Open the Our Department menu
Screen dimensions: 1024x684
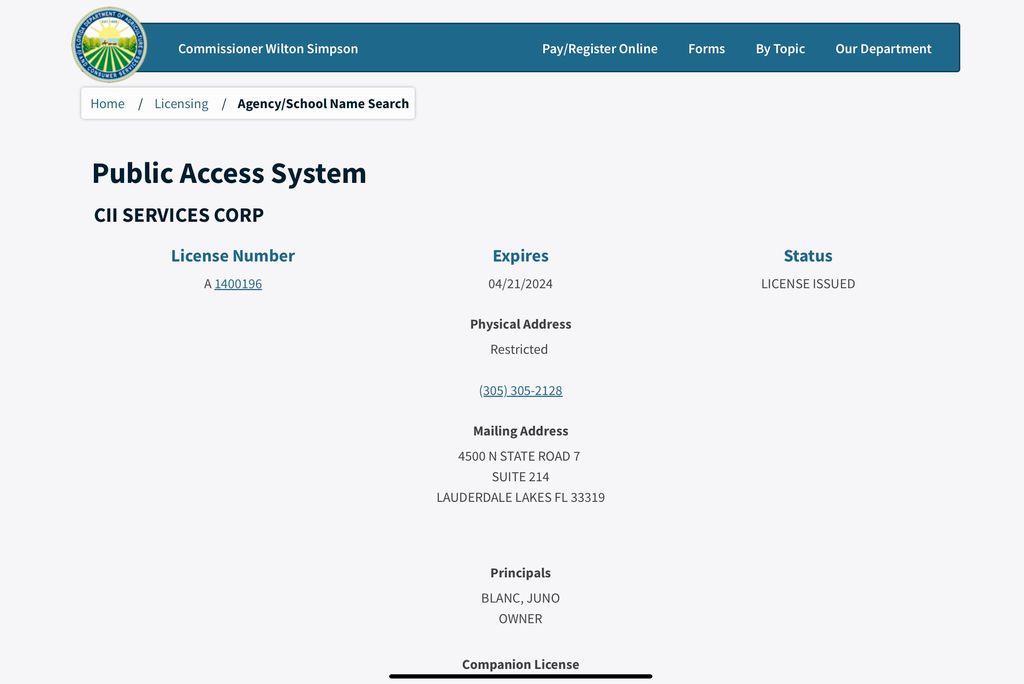(883, 49)
